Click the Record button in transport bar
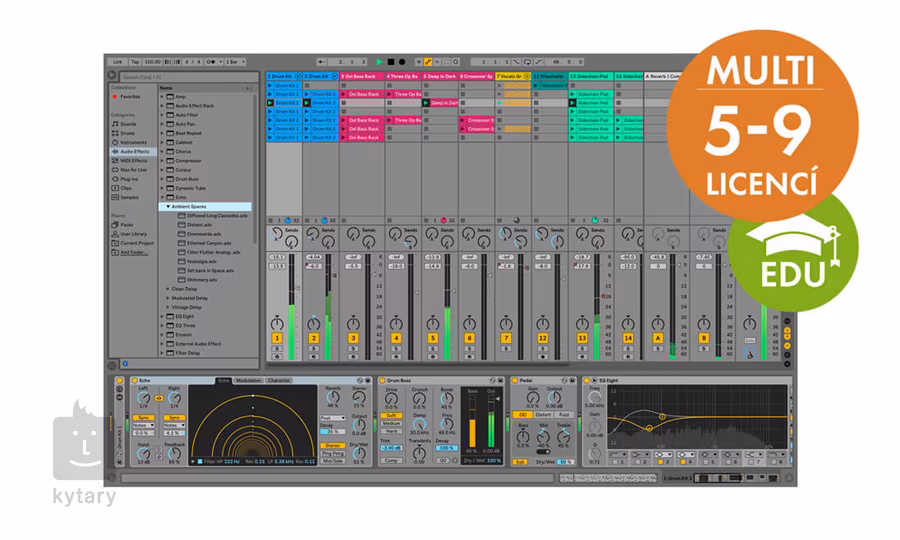The height and width of the screenshot is (540, 900). tap(401, 62)
